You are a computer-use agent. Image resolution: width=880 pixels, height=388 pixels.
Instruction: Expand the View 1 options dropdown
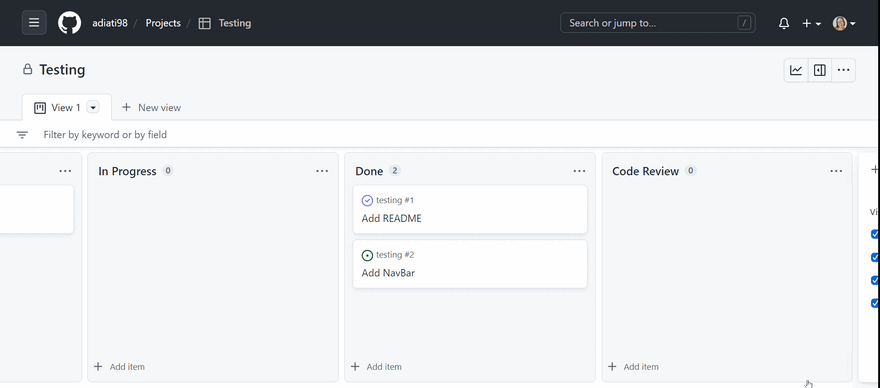(x=93, y=107)
